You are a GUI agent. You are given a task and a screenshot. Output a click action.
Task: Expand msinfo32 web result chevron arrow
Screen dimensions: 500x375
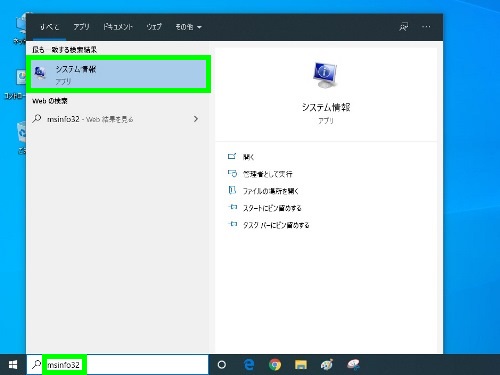pos(196,119)
